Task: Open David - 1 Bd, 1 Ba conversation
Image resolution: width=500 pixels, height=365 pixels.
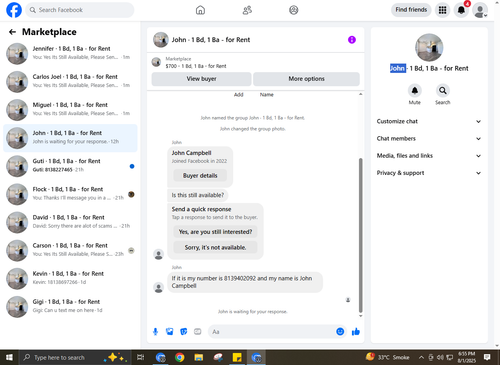Action: click(x=70, y=222)
